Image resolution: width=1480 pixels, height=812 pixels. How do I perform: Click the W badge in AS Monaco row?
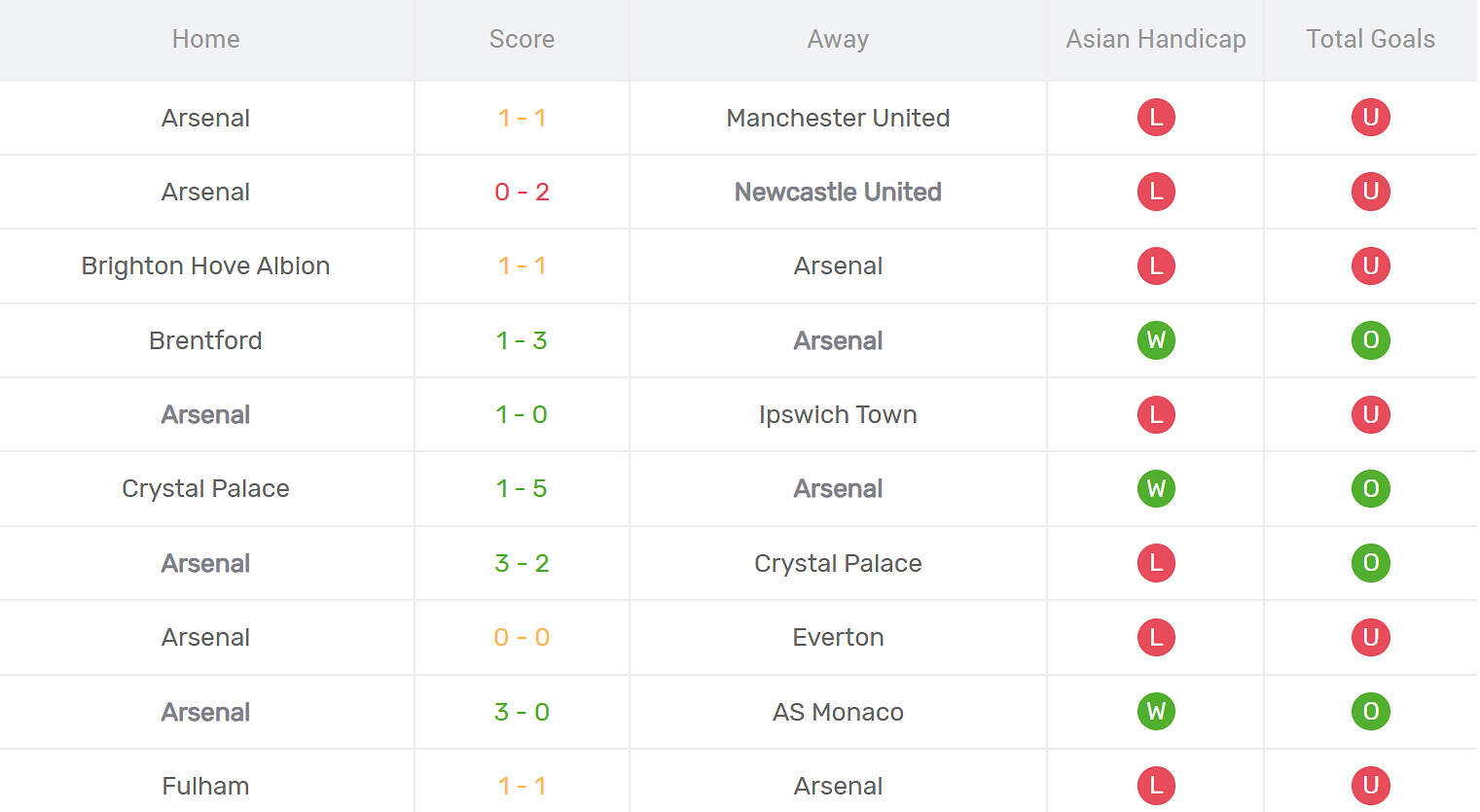1156,712
